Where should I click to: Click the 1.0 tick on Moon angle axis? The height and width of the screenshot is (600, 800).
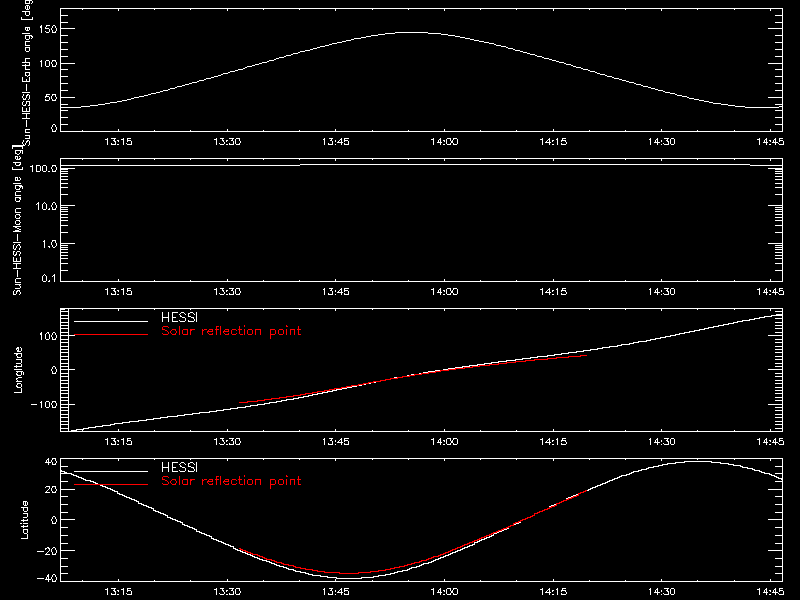pyautogui.click(x=49, y=244)
